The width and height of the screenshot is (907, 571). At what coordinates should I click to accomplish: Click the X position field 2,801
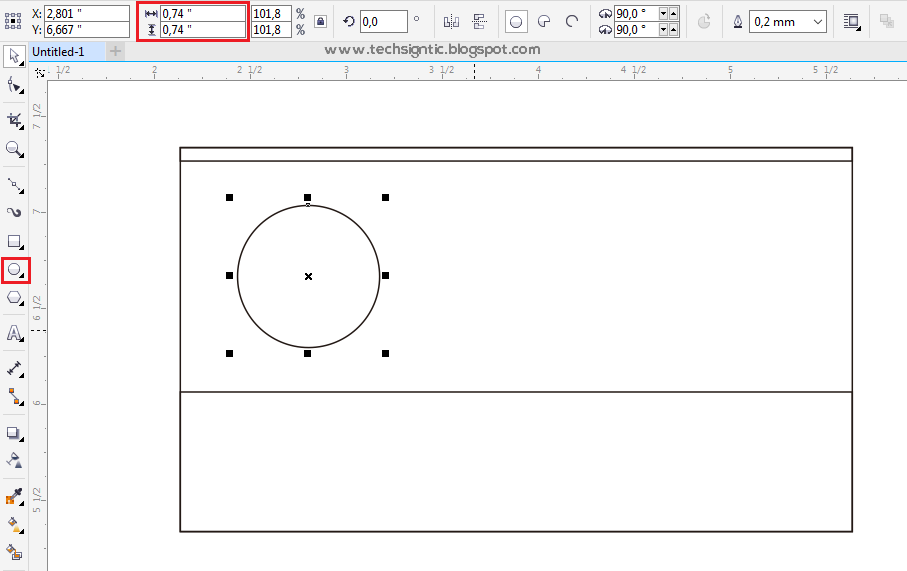coord(87,13)
